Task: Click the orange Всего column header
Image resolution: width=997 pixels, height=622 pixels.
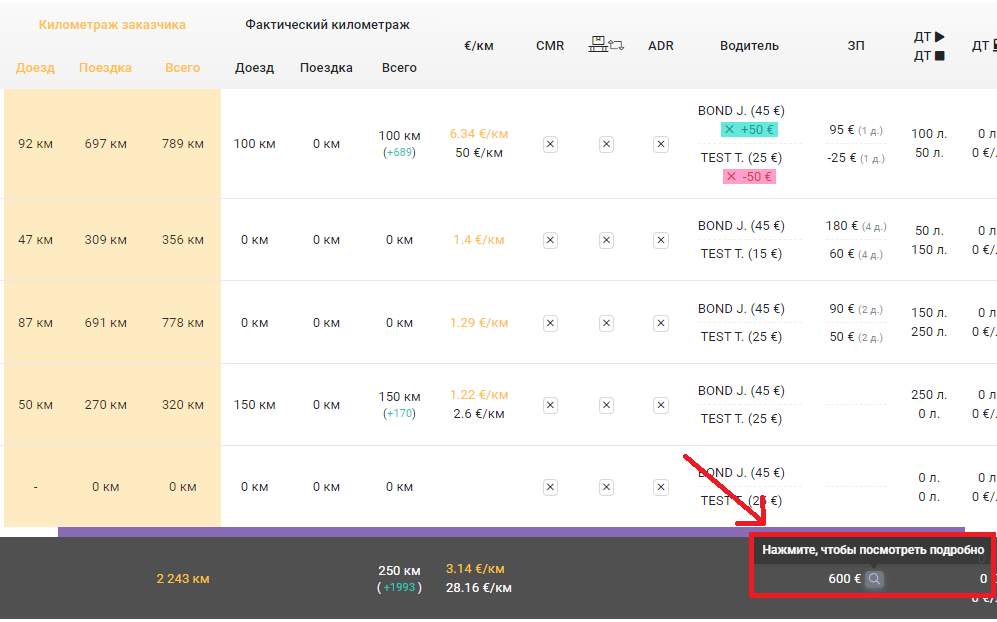Action: point(182,67)
